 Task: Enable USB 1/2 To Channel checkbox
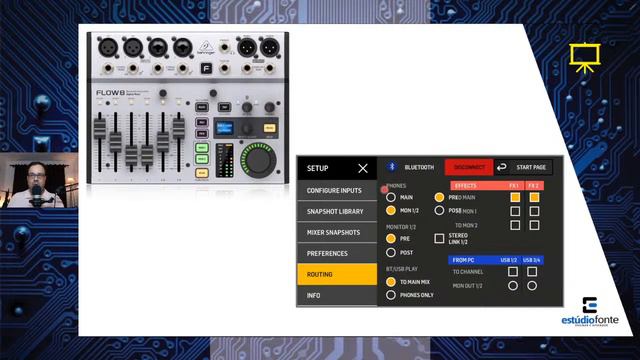pyautogui.click(x=513, y=271)
